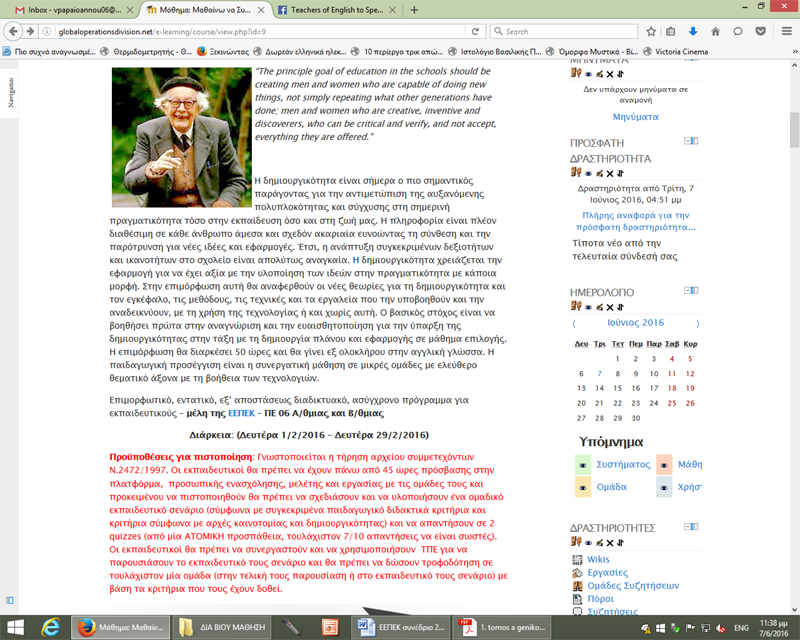Image resolution: width=800 pixels, height=640 pixels.
Task: Move the ΗΜΕΡΟΛΟΓΙΟ block
Action: tap(620, 307)
